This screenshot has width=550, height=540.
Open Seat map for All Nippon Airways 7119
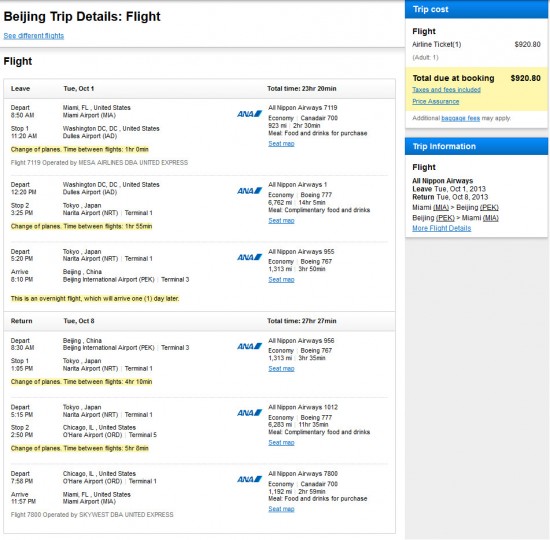tap(281, 144)
